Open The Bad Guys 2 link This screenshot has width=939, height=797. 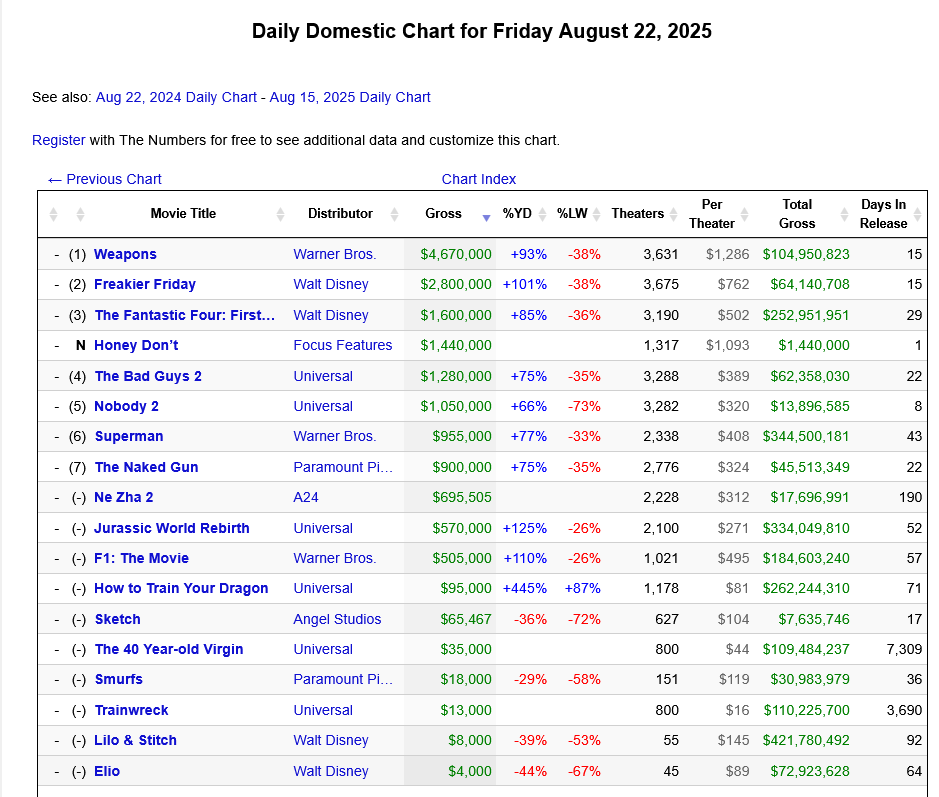click(148, 376)
